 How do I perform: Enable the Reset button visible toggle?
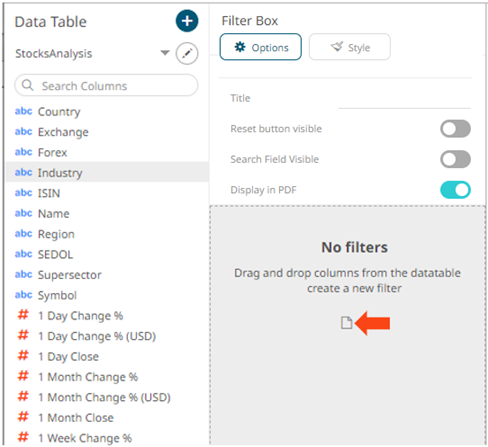pos(455,129)
